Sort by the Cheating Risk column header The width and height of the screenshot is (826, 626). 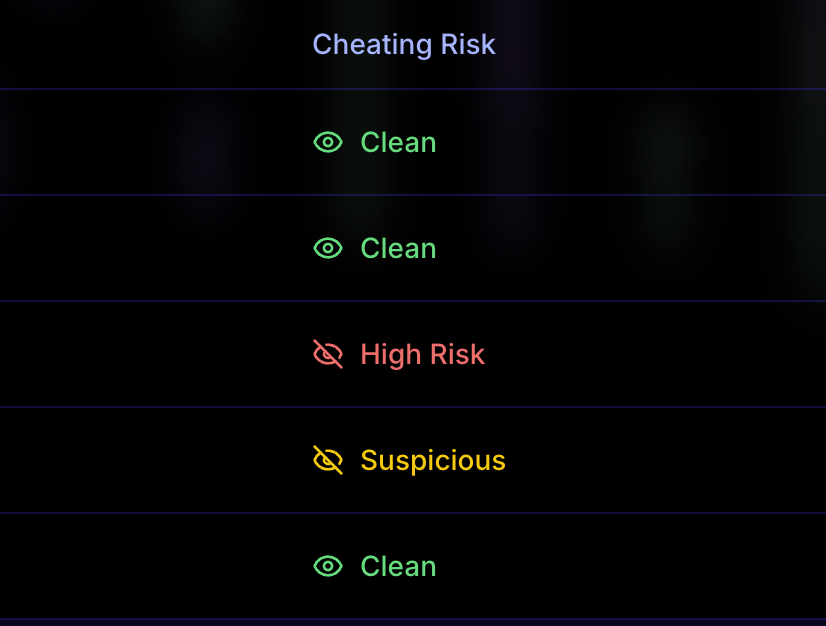pyautogui.click(x=404, y=45)
